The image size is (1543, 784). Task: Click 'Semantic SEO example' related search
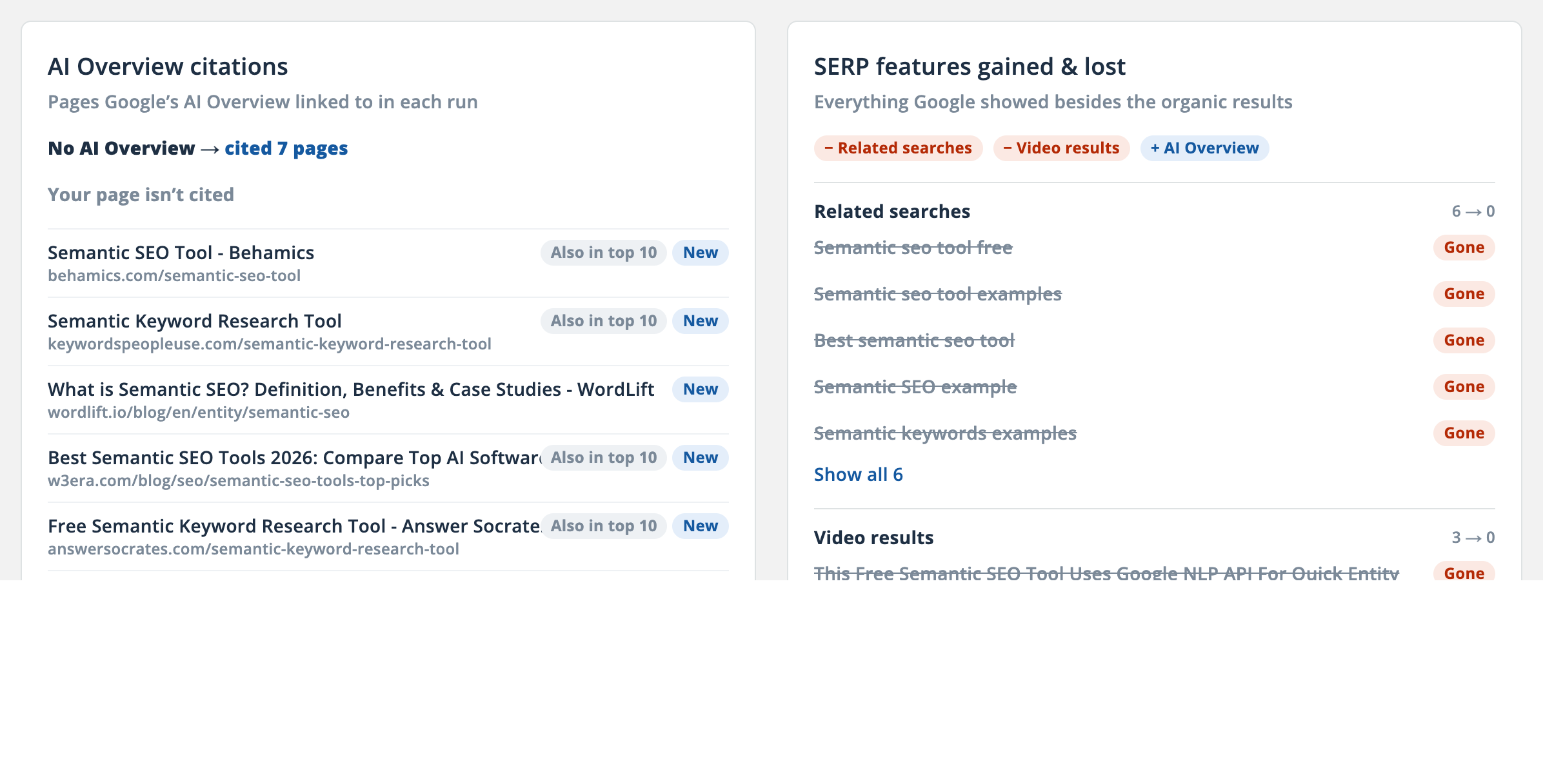tap(915, 387)
